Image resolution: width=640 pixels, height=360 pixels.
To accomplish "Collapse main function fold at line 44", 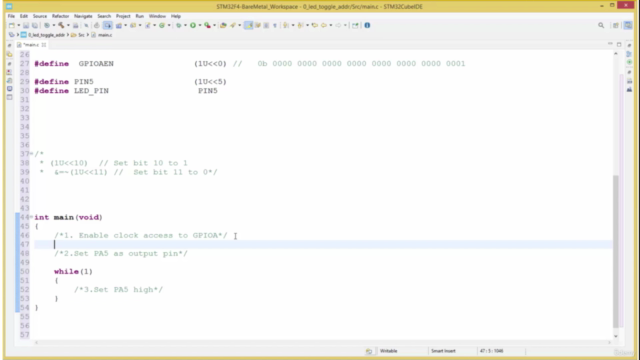I will pos(31,217).
